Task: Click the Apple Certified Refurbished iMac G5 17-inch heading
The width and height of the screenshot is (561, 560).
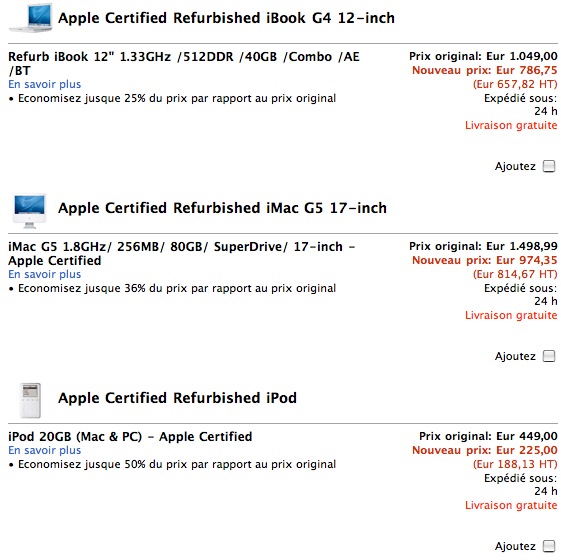Action: point(222,208)
